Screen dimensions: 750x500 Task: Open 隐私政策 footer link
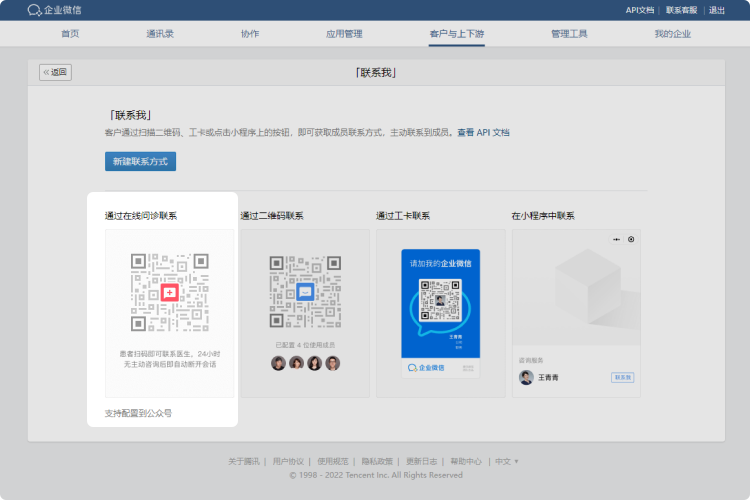tap(377, 461)
